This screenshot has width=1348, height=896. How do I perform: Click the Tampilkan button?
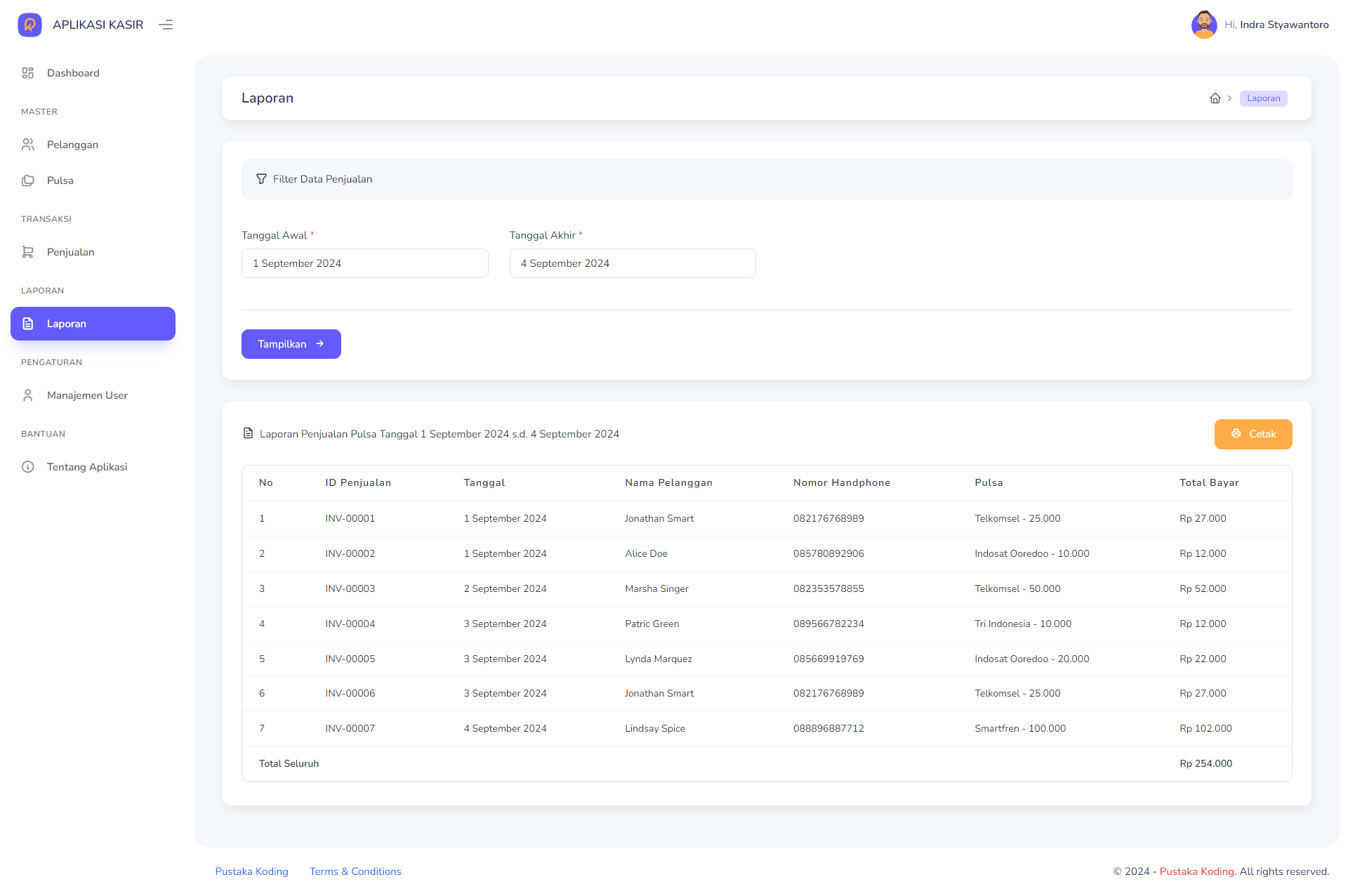[x=291, y=343]
